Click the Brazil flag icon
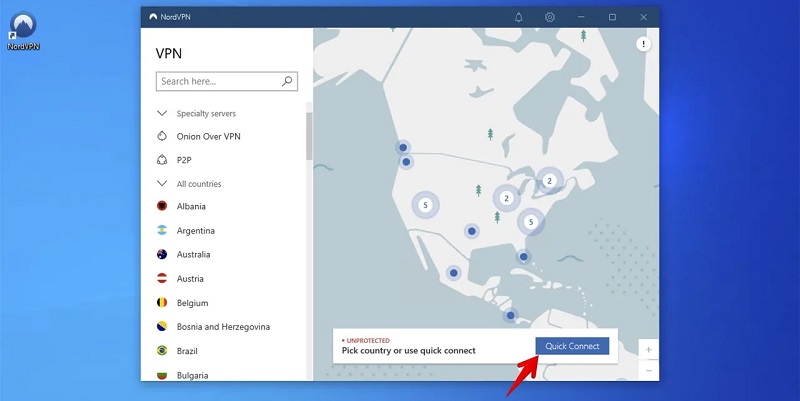The height and width of the screenshot is (401, 800). pyautogui.click(x=162, y=351)
